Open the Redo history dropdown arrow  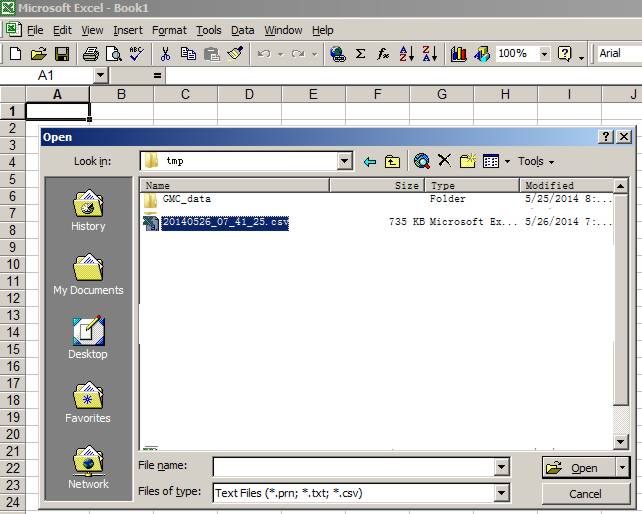click(x=314, y=54)
